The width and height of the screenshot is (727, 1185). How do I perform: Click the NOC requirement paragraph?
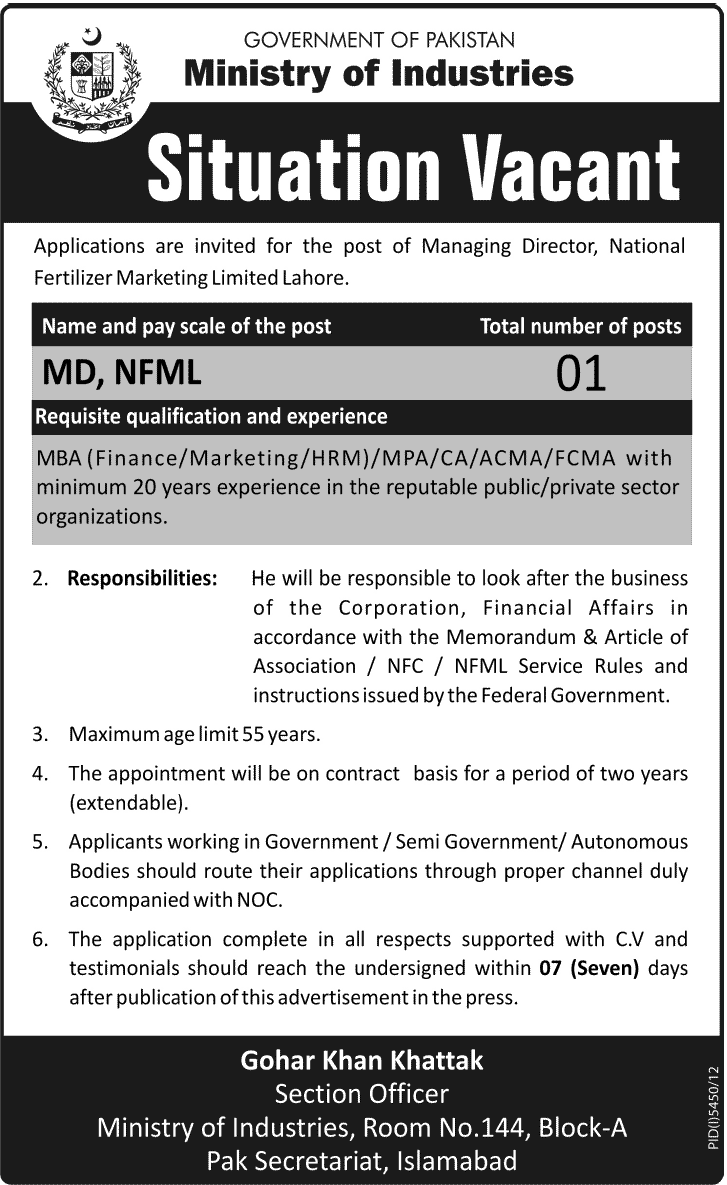click(x=378, y=871)
